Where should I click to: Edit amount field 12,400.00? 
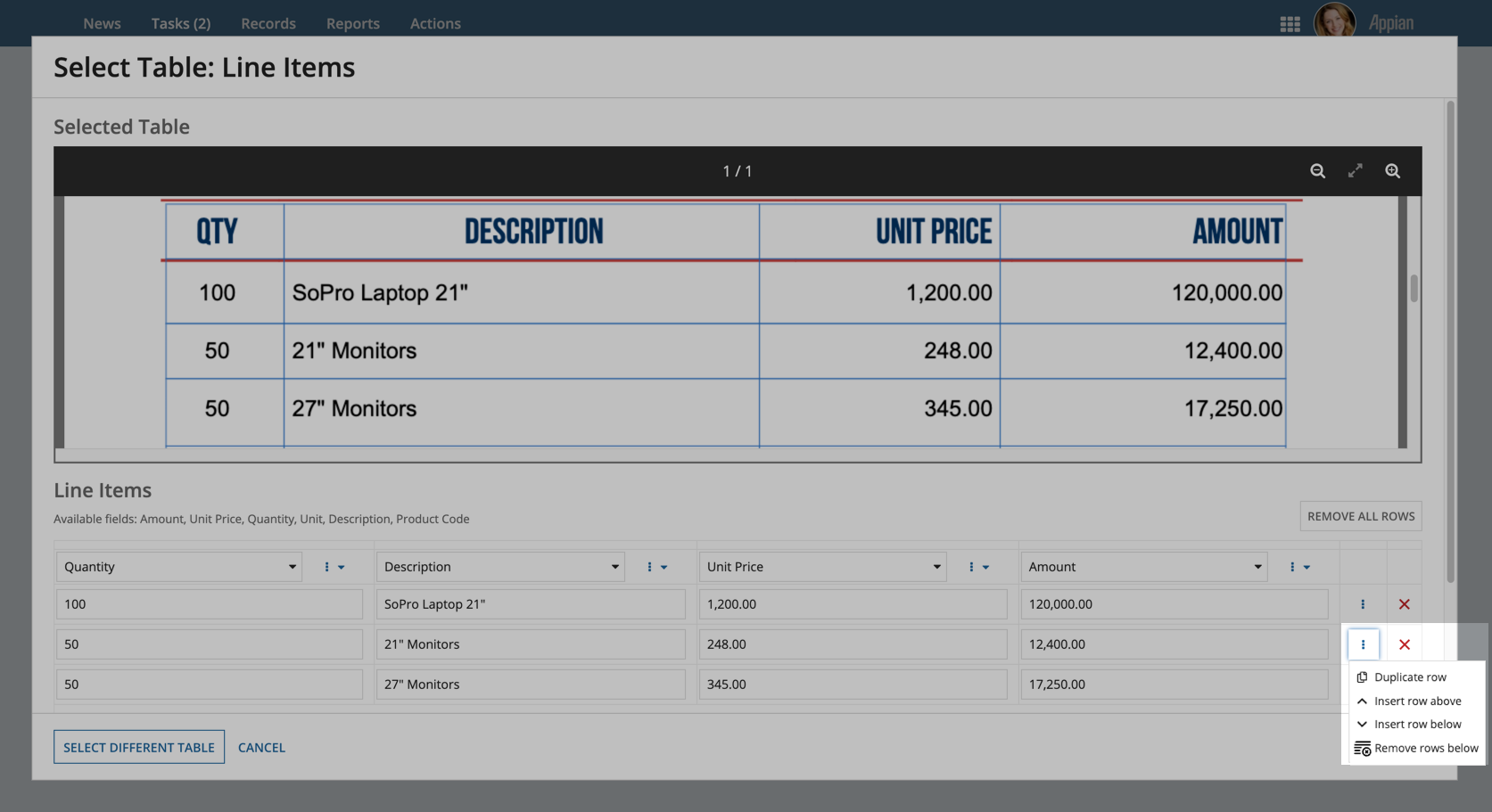1175,644
